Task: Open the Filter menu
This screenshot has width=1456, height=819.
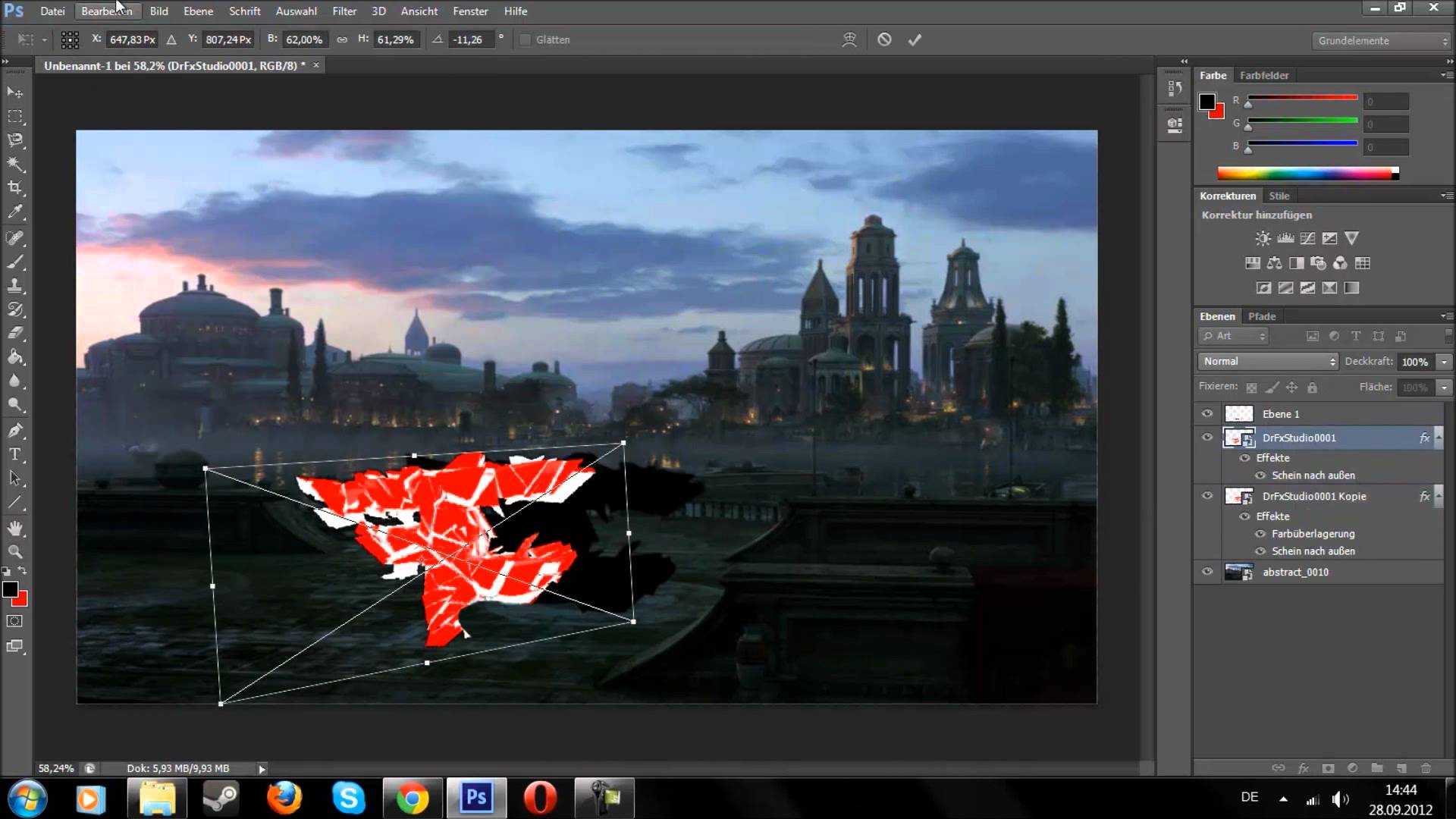Action: (344, 11)
